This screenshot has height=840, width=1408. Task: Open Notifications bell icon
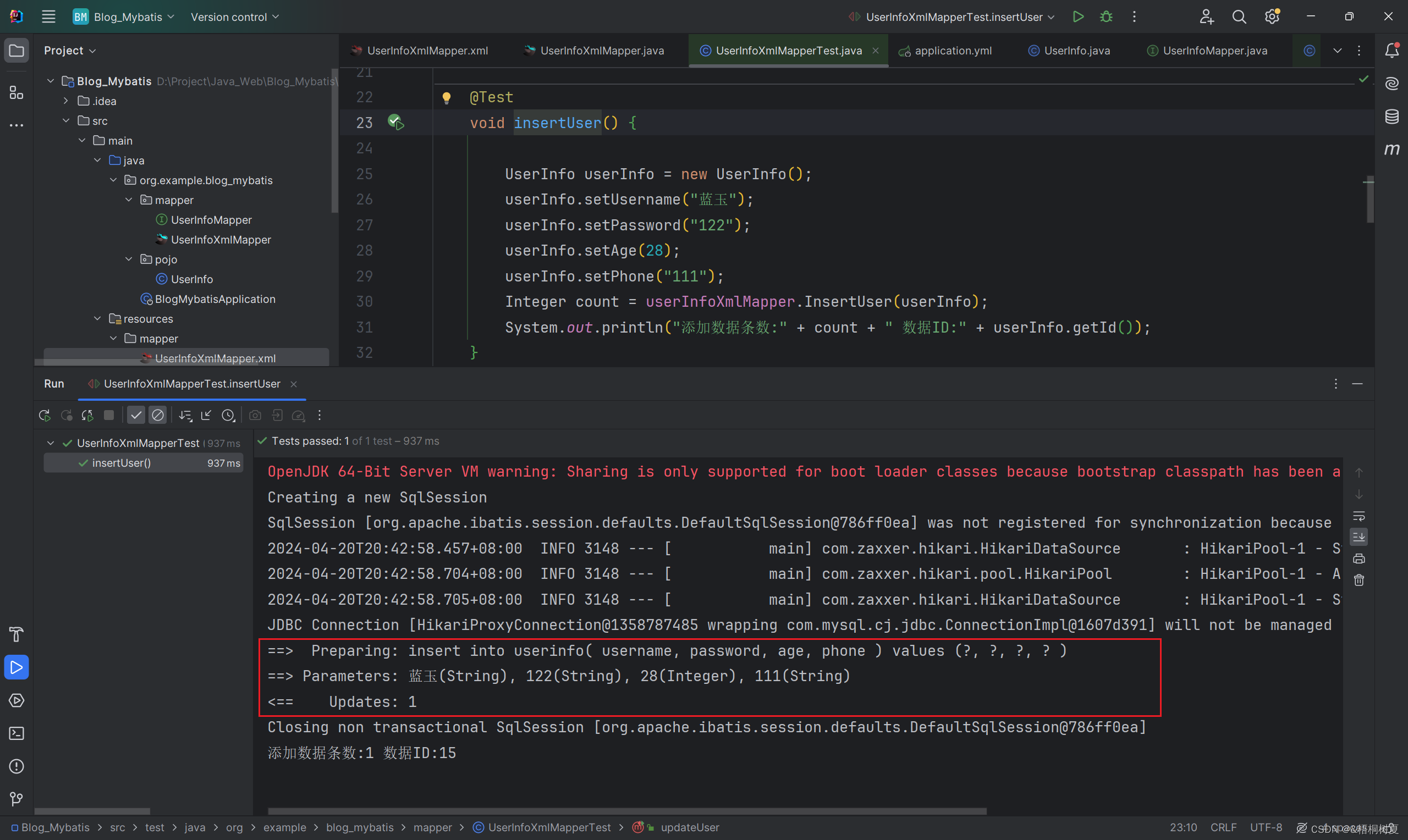1391,51
